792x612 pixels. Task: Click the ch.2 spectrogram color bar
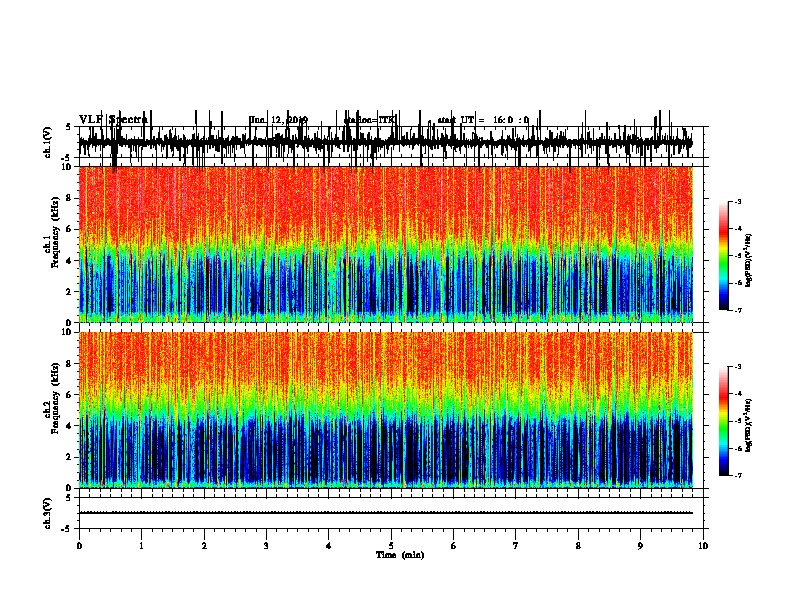tap(724, 421)
